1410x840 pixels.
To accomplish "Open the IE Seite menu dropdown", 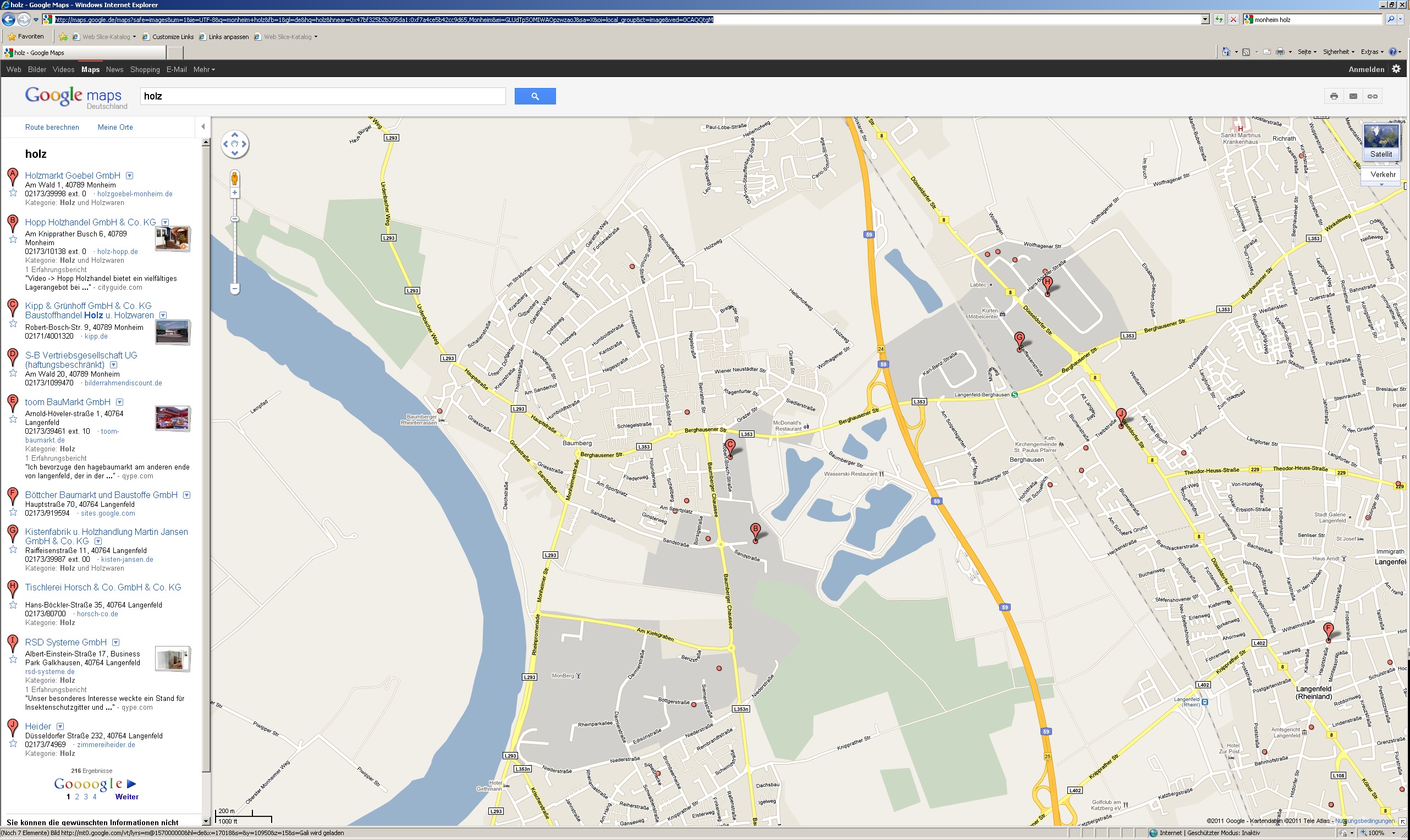I will [x=1307, y=52].
